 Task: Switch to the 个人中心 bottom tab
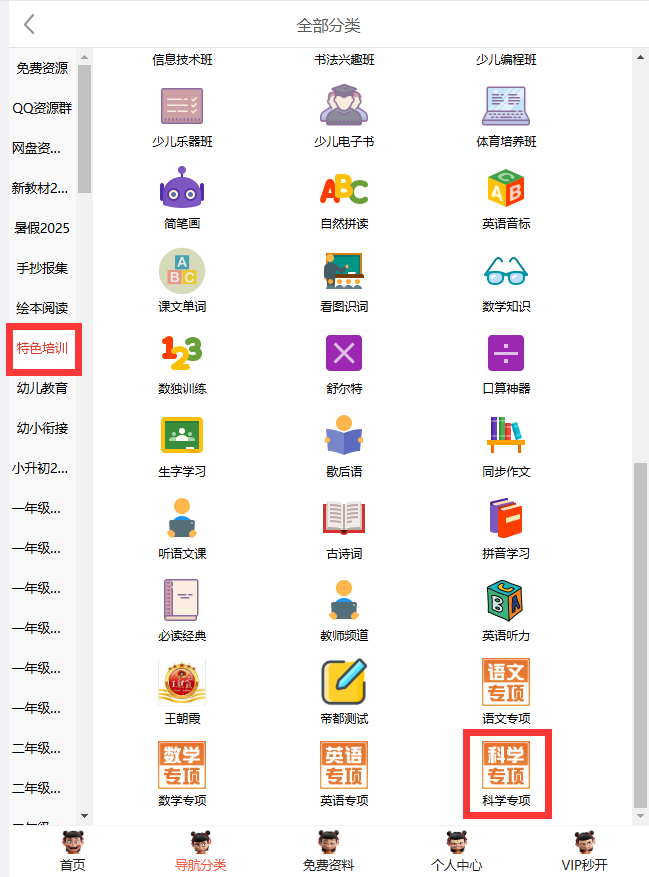(x=456, y=851)
